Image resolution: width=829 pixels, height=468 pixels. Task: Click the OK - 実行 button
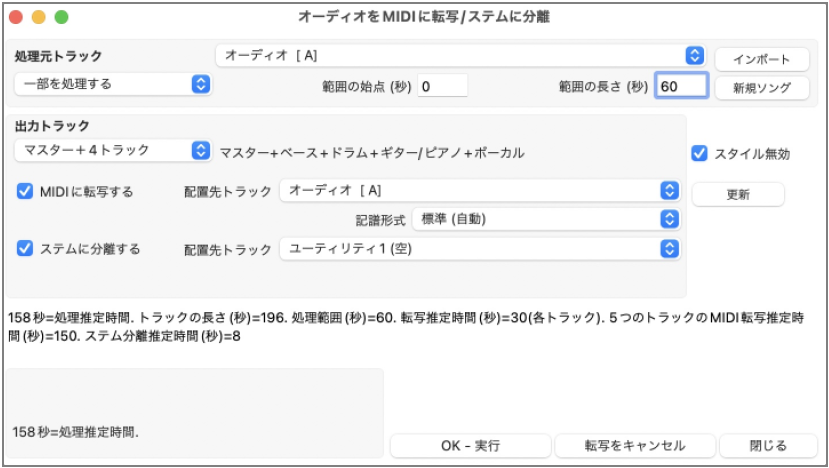tap(471, 446)
